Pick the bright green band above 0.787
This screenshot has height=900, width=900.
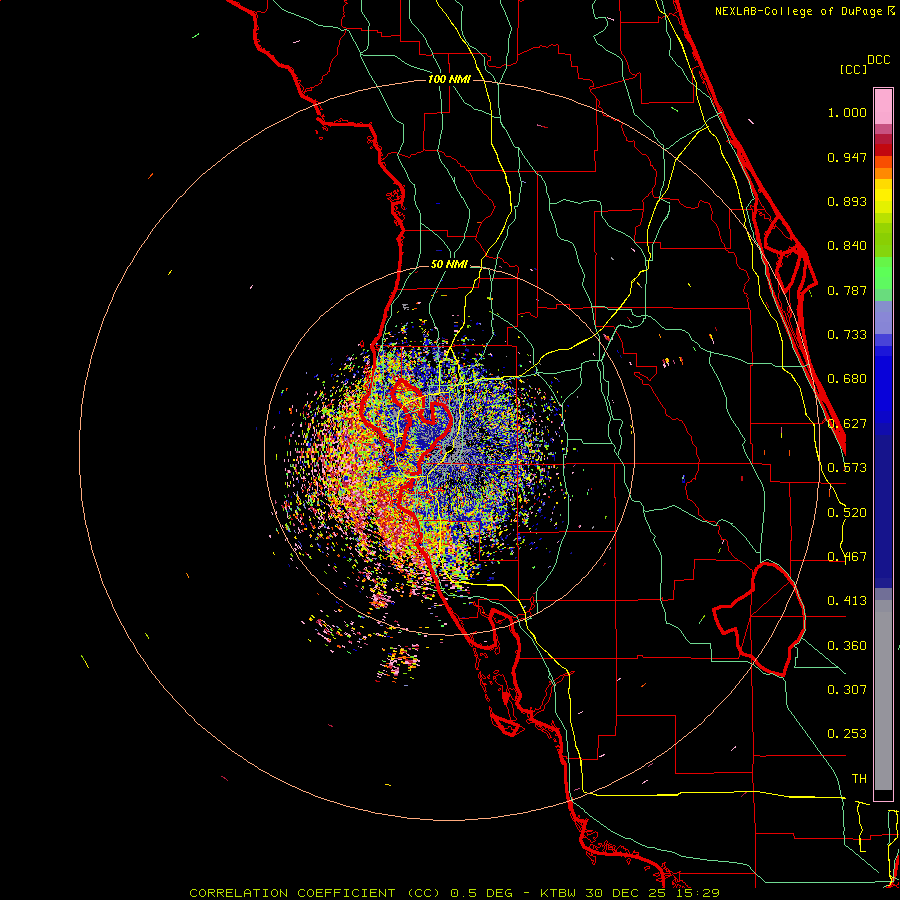[883, 273]
